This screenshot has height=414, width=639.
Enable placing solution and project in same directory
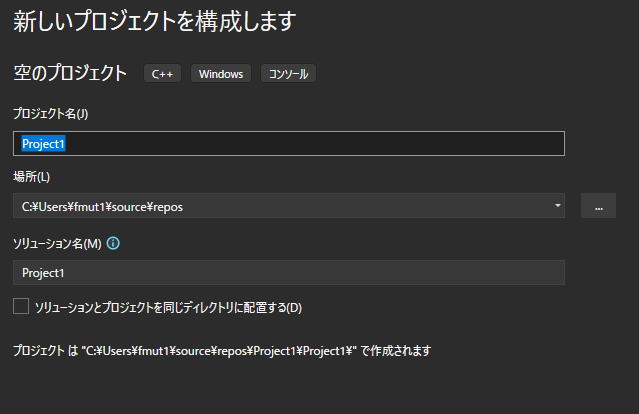[x=21, y=307]
